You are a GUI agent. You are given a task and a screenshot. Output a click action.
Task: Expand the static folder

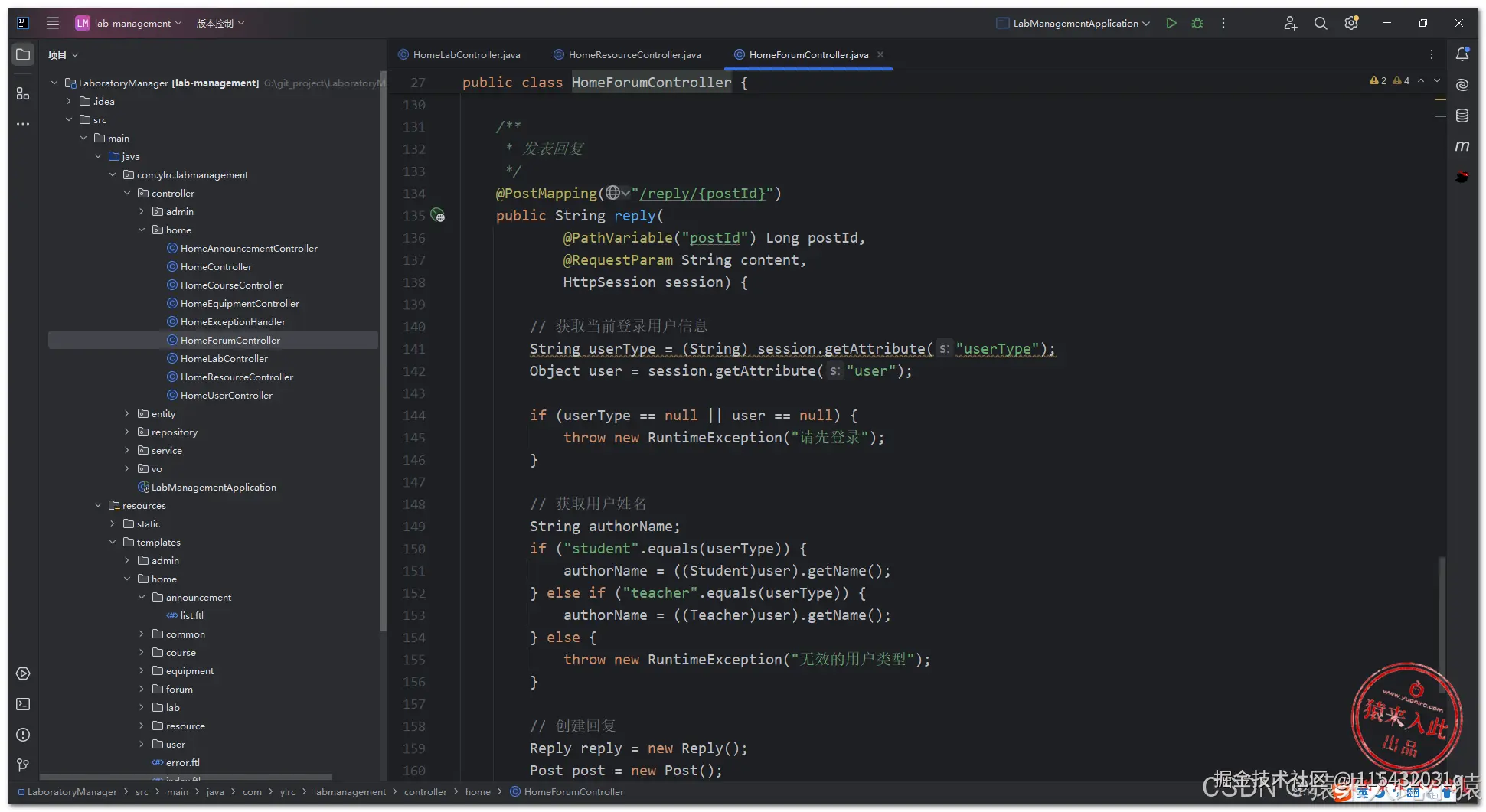(113, 523)
